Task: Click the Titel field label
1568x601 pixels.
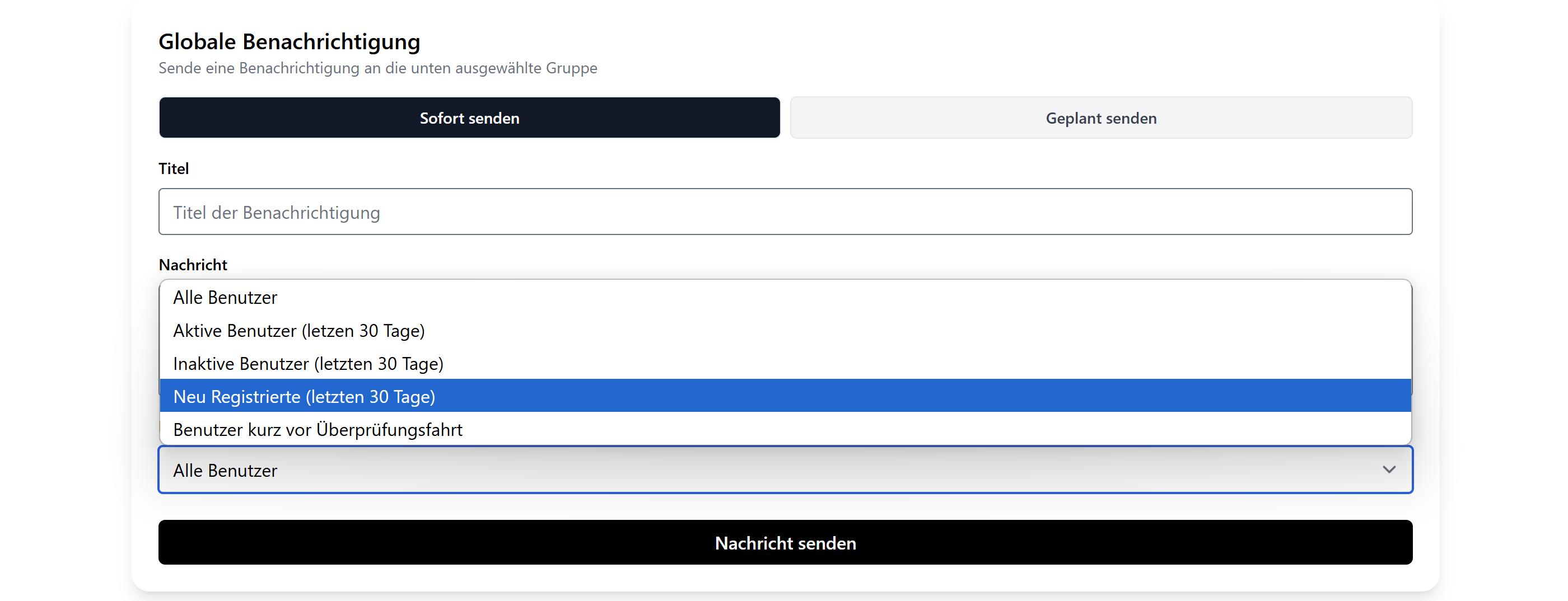Action: click(174, 168)
